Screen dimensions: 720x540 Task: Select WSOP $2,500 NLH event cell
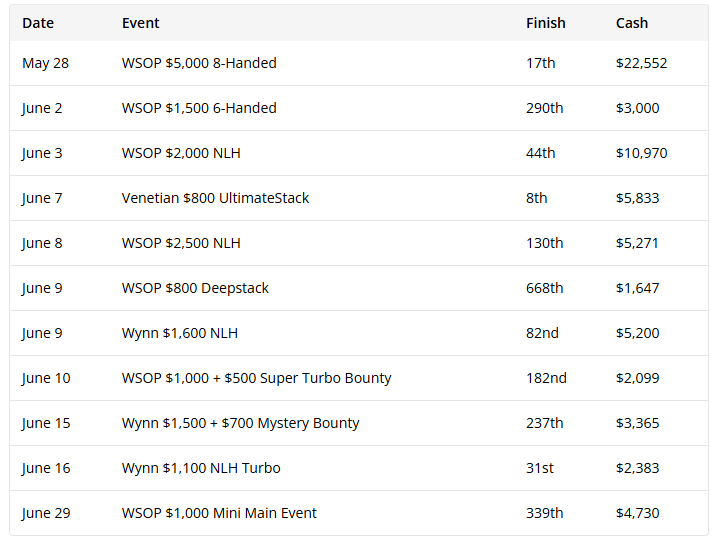181,243
